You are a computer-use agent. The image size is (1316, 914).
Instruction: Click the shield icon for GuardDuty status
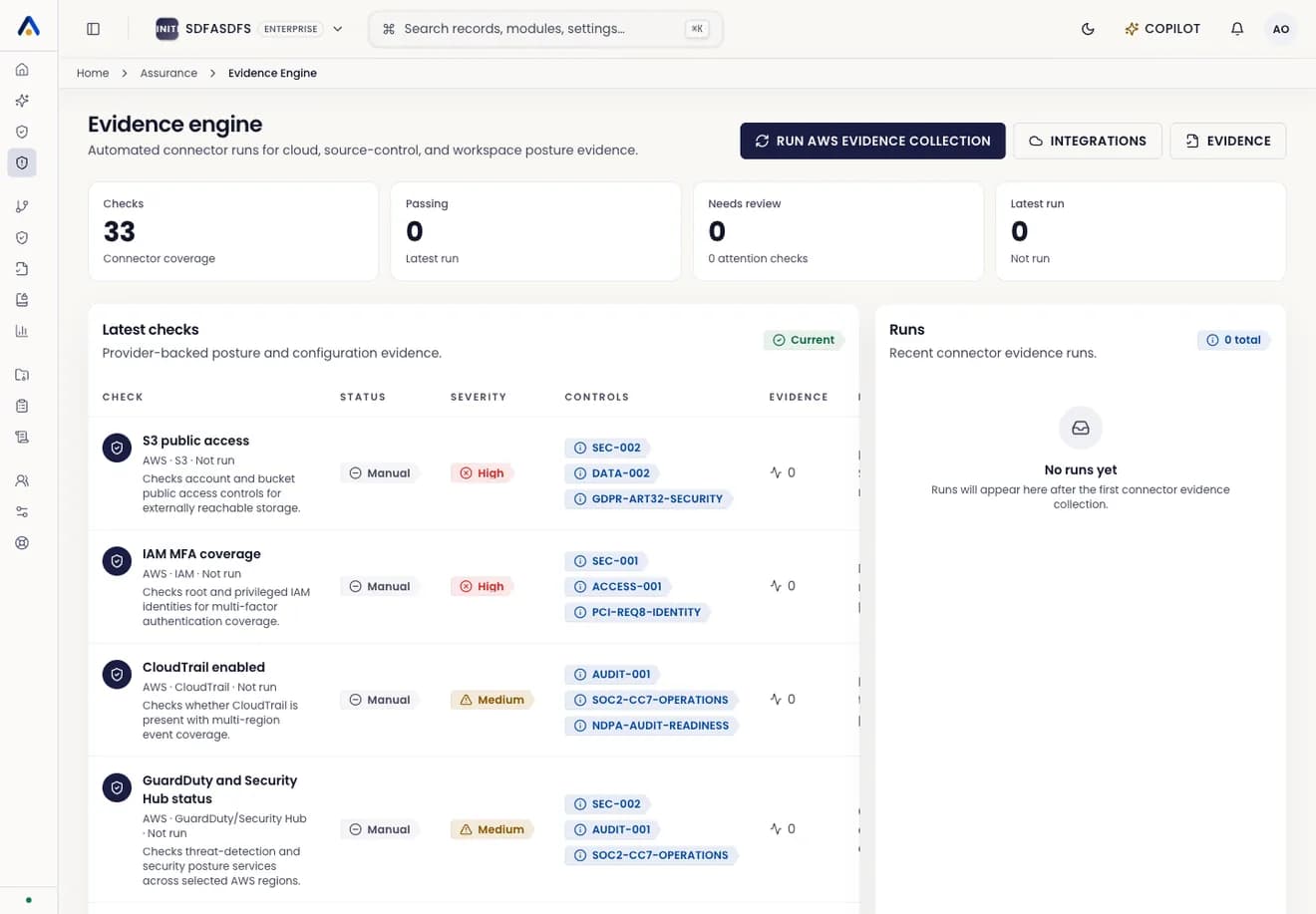click(117, 788)
